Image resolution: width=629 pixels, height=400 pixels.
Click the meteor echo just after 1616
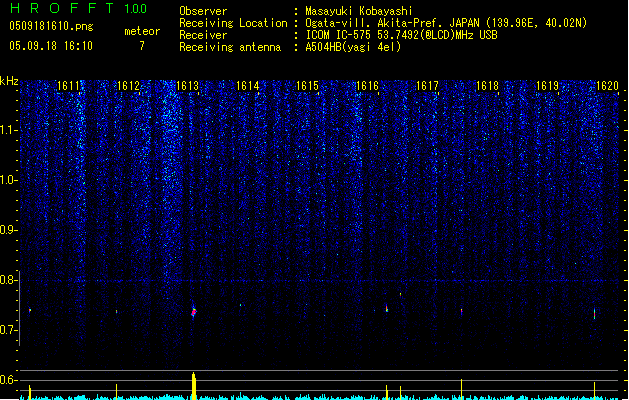pyautogui.click(x=387, y=309)
